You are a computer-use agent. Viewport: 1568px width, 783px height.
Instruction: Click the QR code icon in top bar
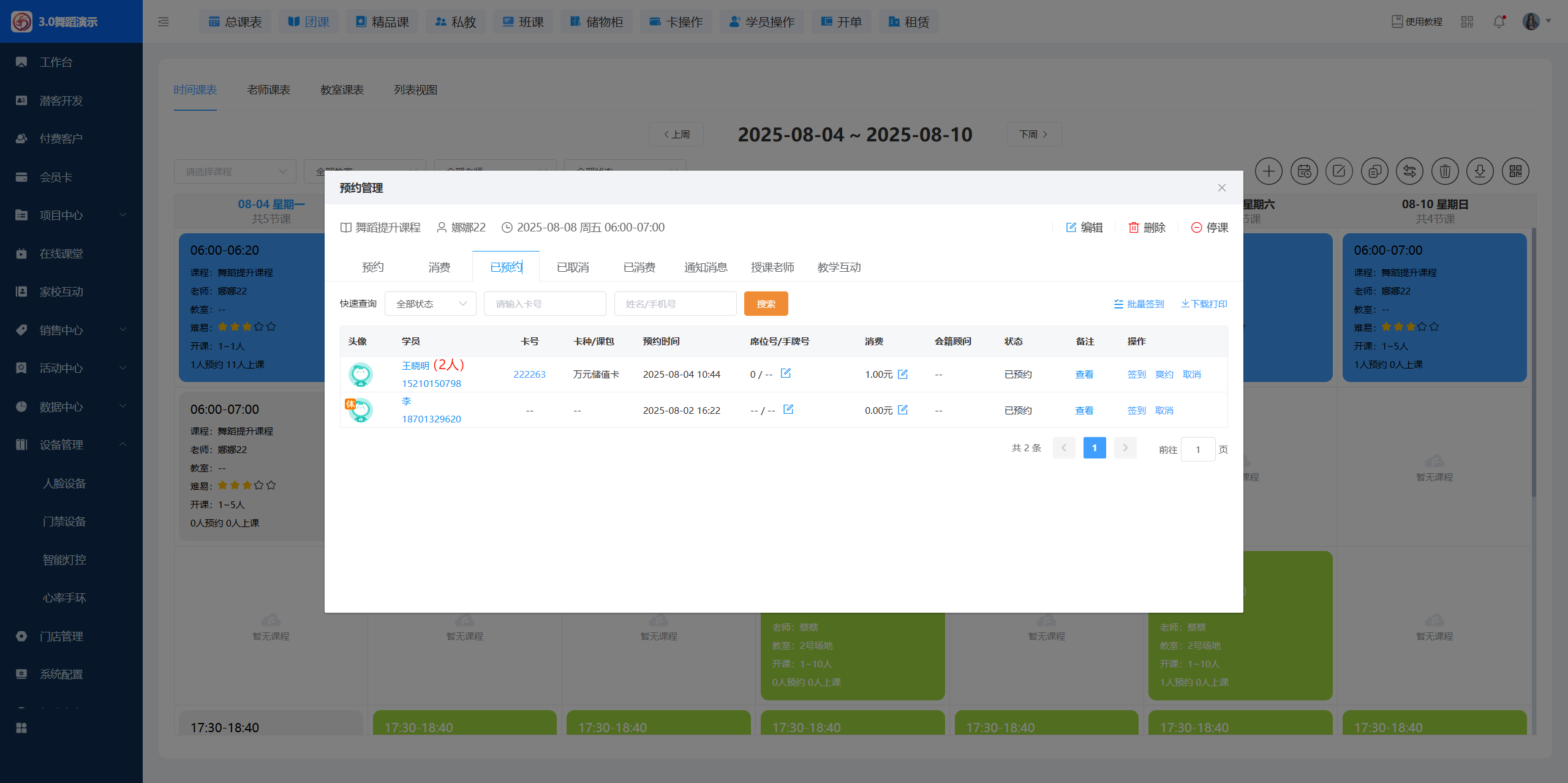1467,22
